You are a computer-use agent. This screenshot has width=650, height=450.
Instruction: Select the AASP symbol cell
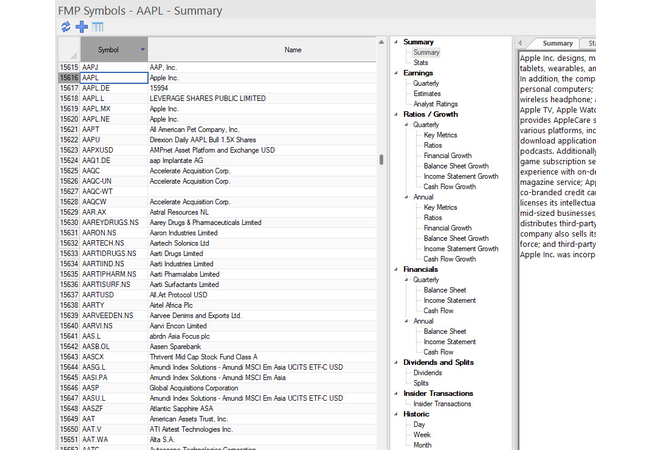(114, 388)
